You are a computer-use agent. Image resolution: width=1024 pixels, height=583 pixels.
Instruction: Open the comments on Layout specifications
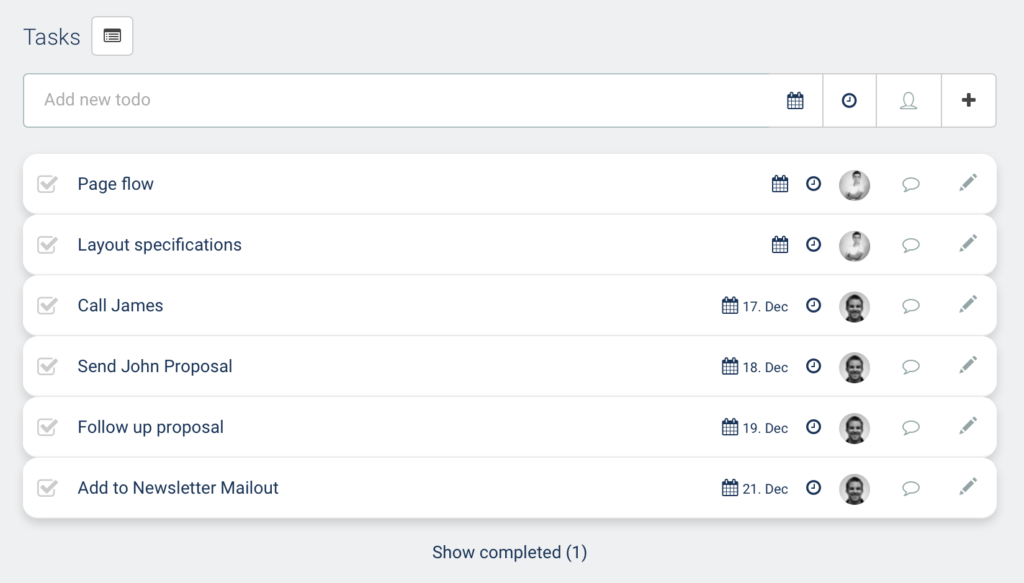click(x=910, y=245)
